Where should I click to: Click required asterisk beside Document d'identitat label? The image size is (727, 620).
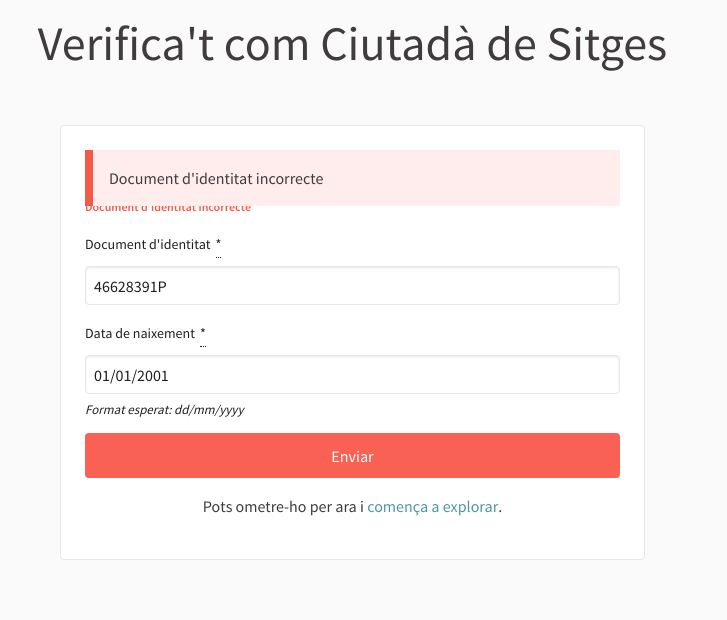point(218,244)
